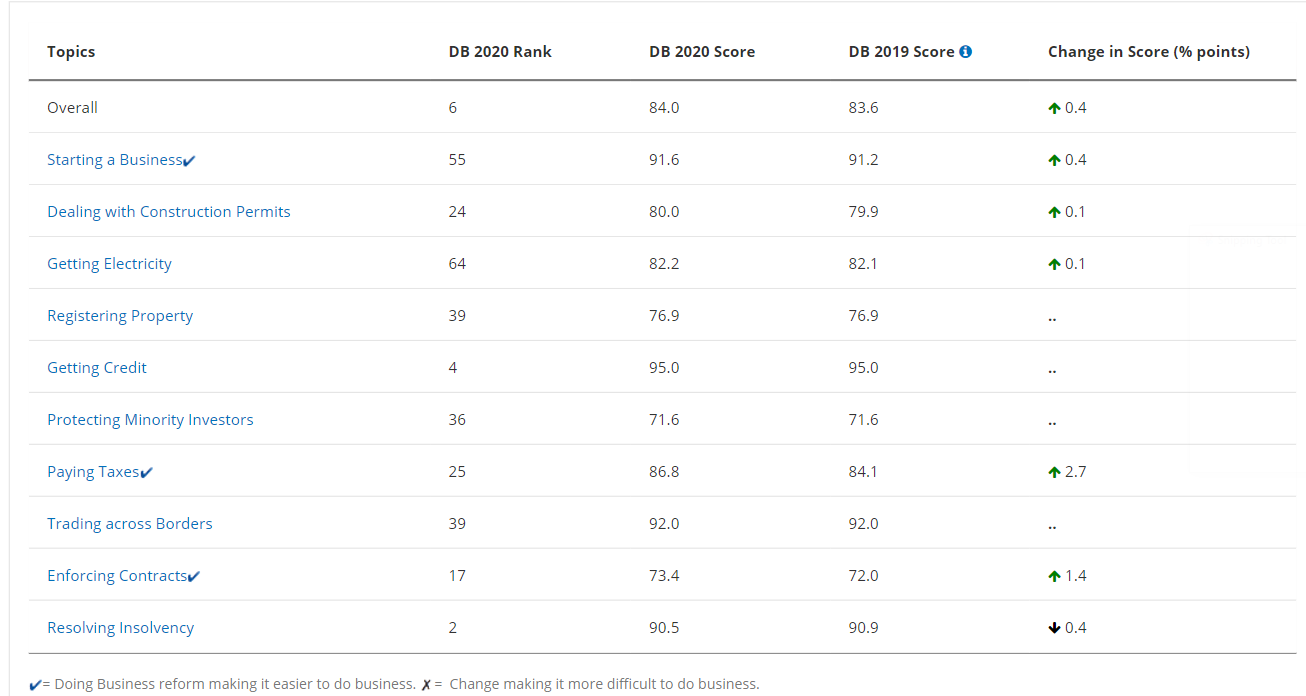
Task: Click the reform checkmark beside Enforcing Contracts
Action: (x=194, y=577)
